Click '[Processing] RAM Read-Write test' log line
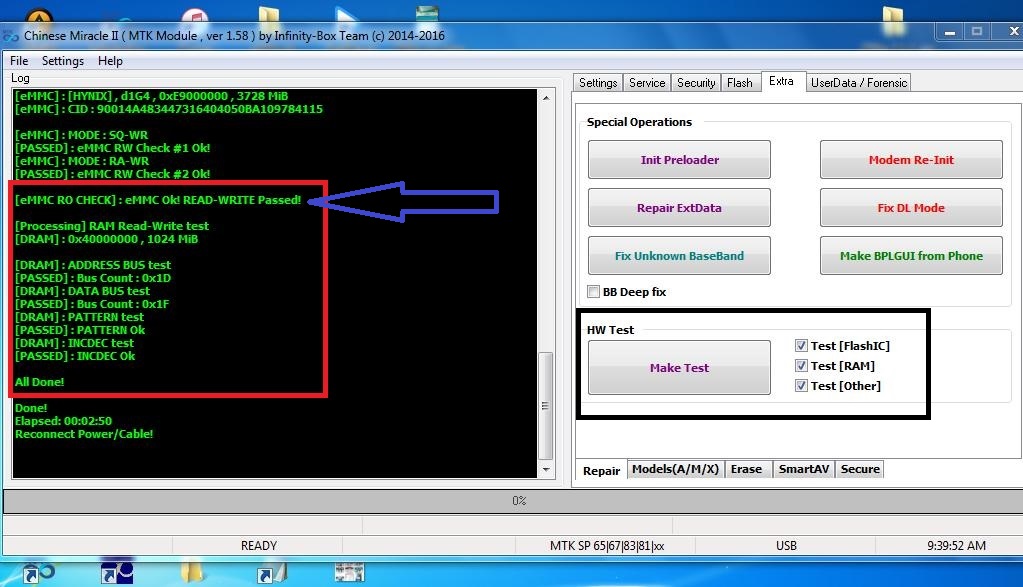 pyautogui.click(x=112, y=226)
